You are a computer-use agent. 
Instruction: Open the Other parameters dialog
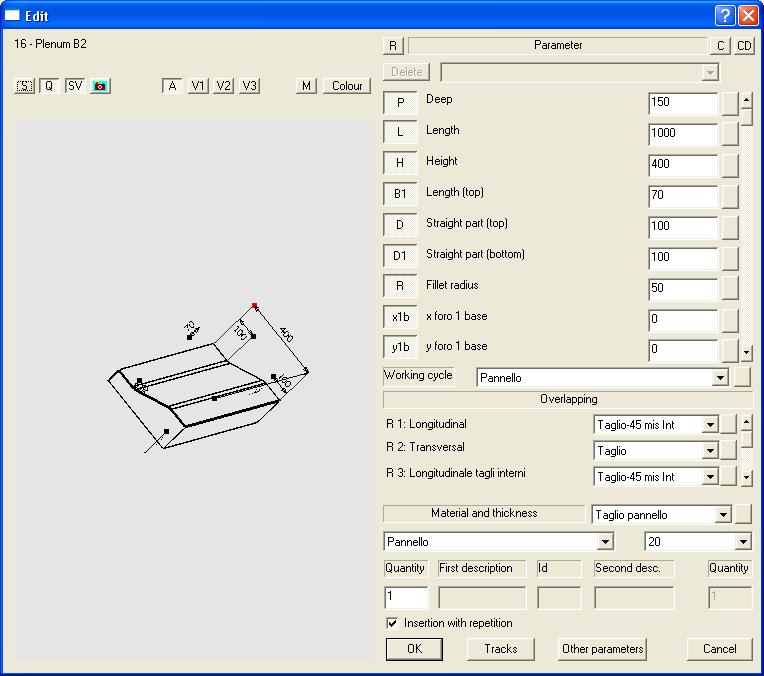pyautogui.click(x=603, y=649)
